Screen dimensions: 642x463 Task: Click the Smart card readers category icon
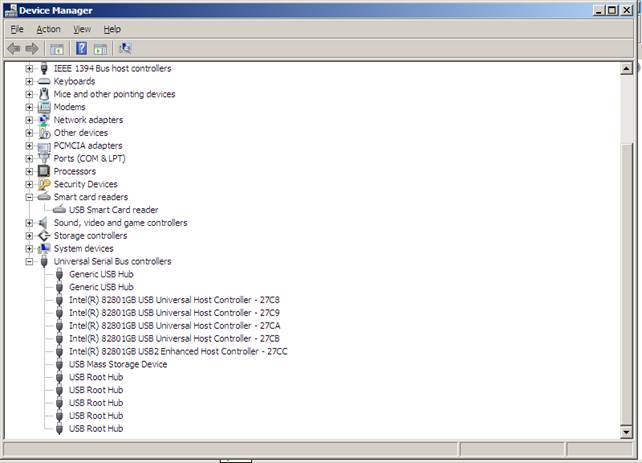tap(44, 197)
